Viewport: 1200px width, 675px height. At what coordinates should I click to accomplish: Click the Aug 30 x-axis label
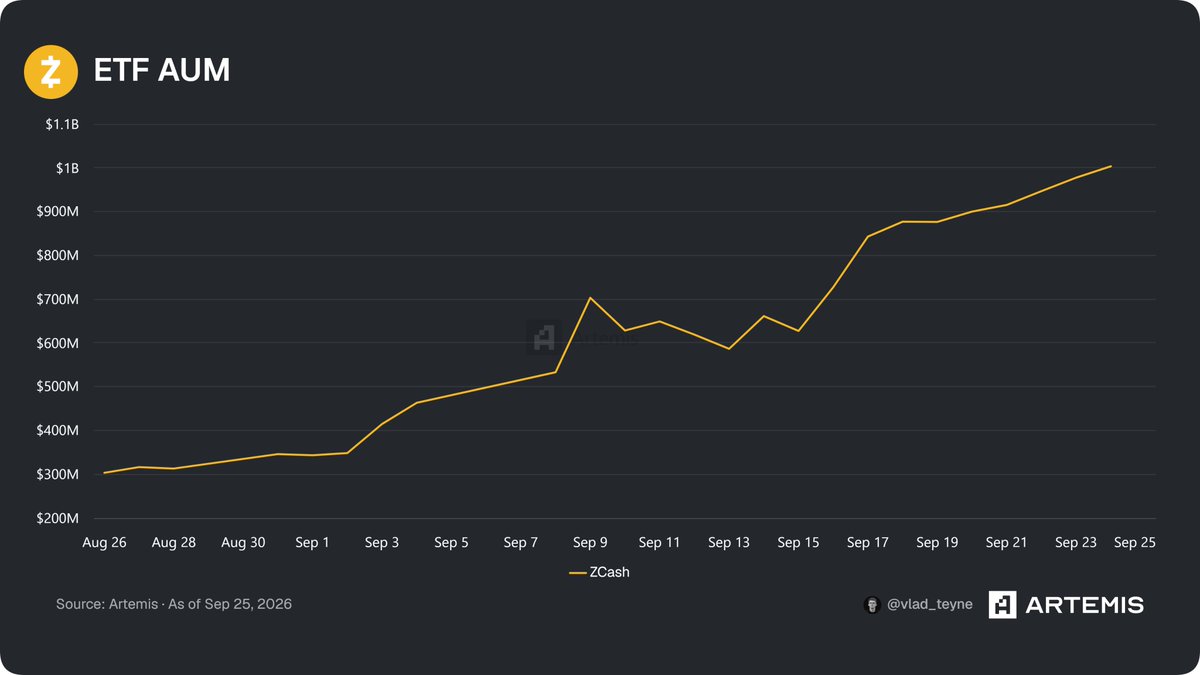[243, 543]
